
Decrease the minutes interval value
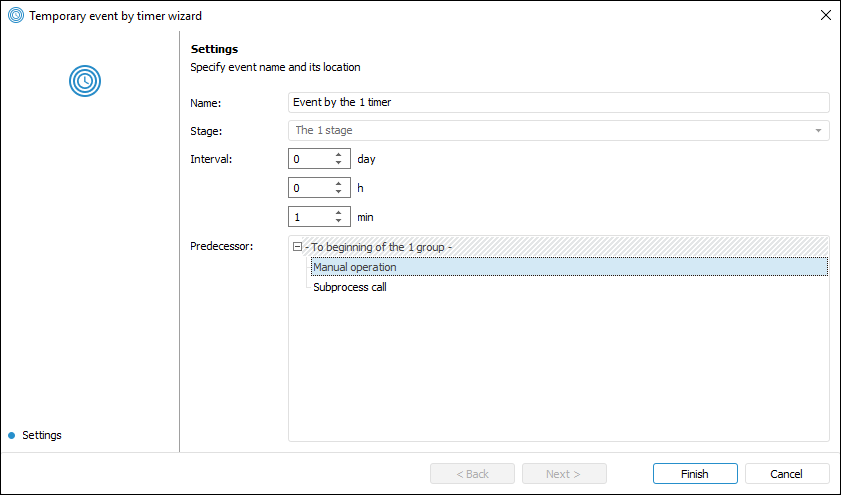tap(339, 221)
